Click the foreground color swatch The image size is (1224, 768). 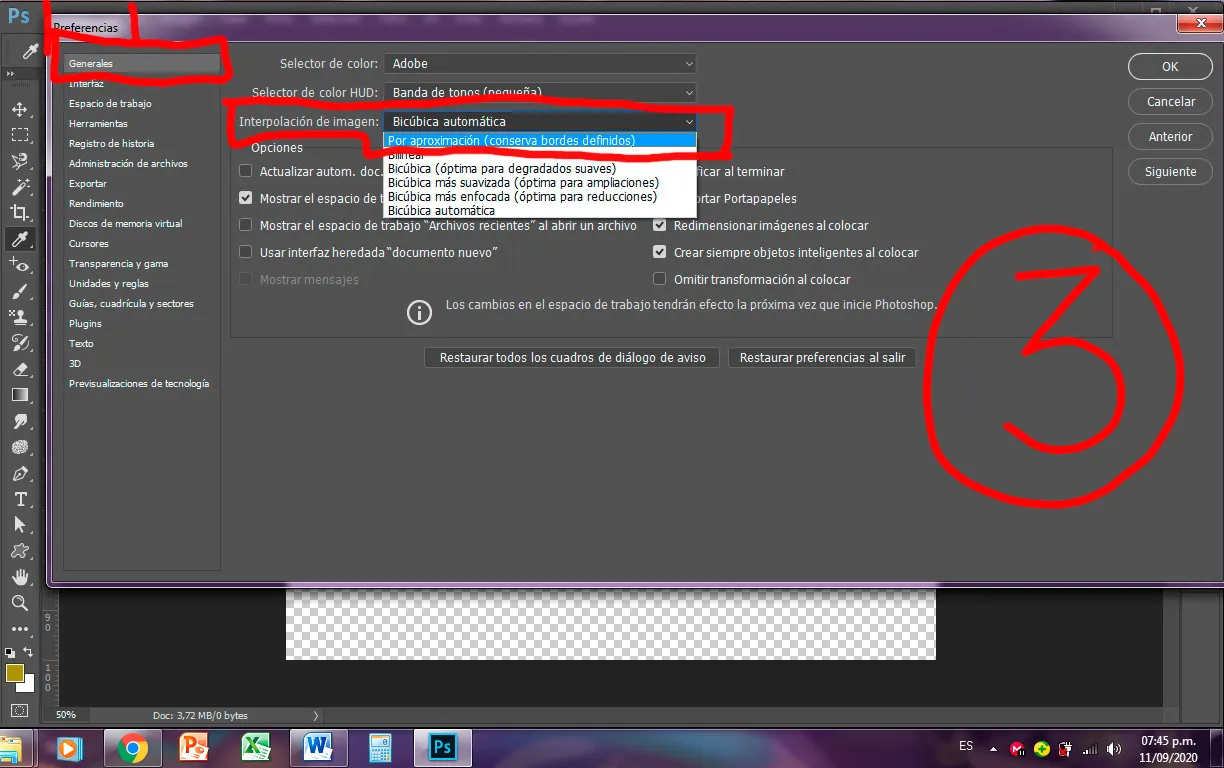(x=14, y=674)
